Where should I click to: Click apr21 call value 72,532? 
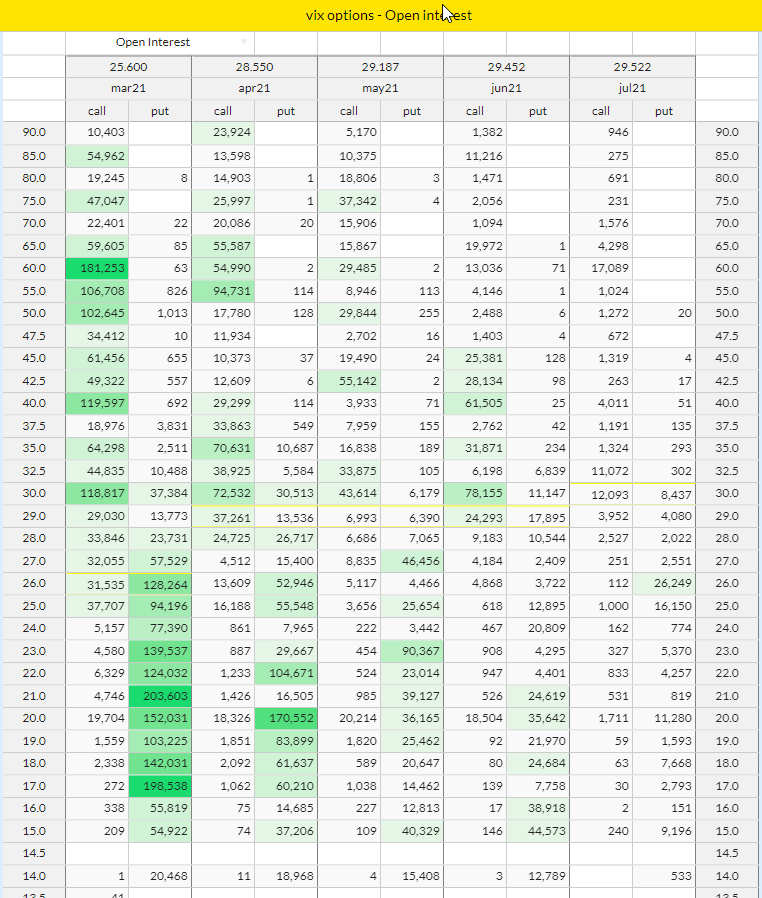pos(223,493)
